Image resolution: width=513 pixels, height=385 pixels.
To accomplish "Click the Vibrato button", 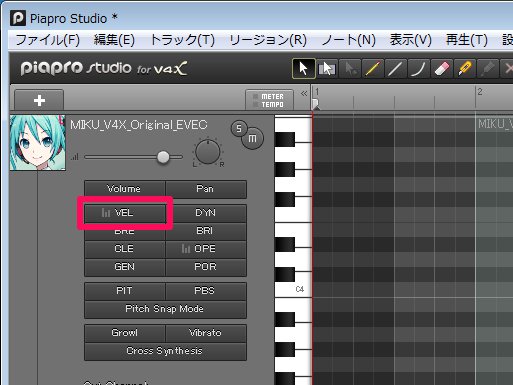I will click(x=206, y=333).
